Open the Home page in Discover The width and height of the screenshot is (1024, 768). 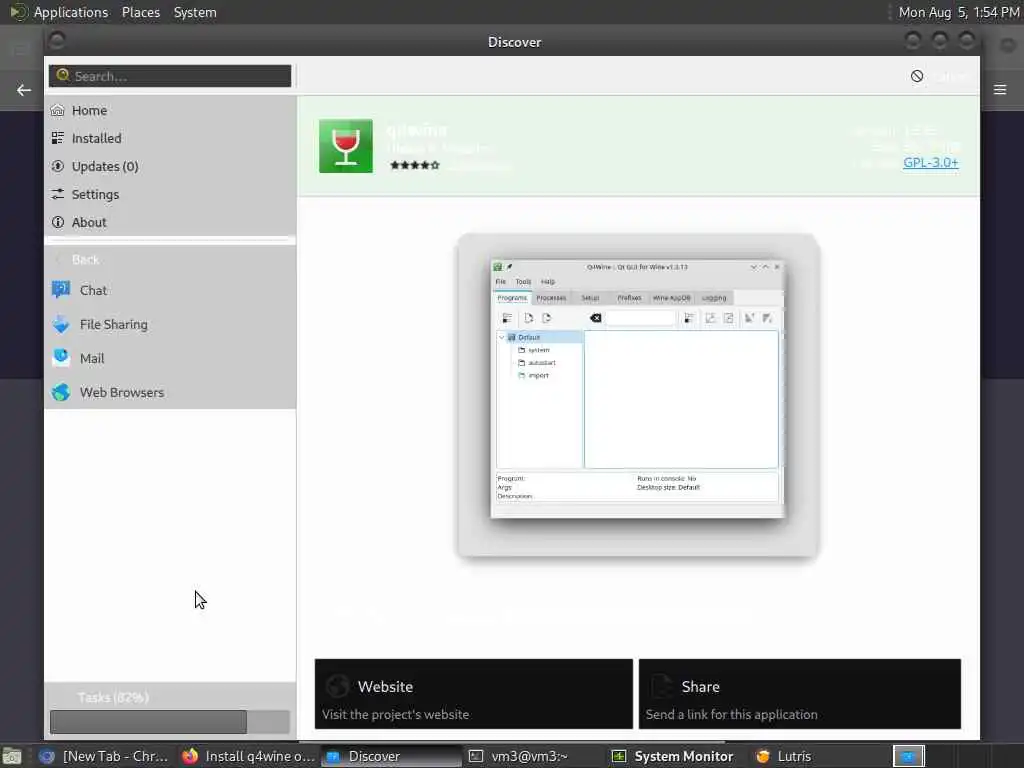(x=170, y=110)
